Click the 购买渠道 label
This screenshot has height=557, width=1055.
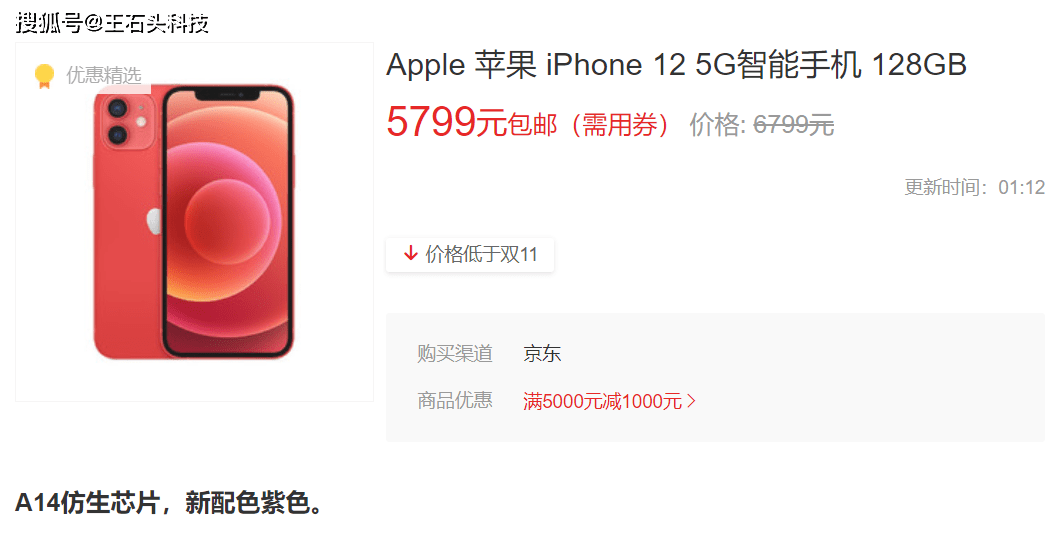[455, 353]
